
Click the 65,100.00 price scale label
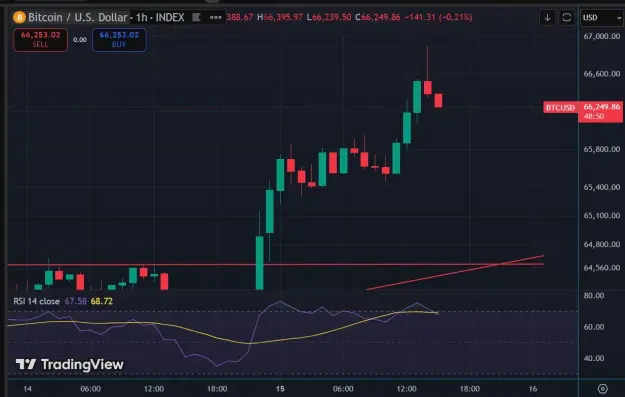coord(602,216)
